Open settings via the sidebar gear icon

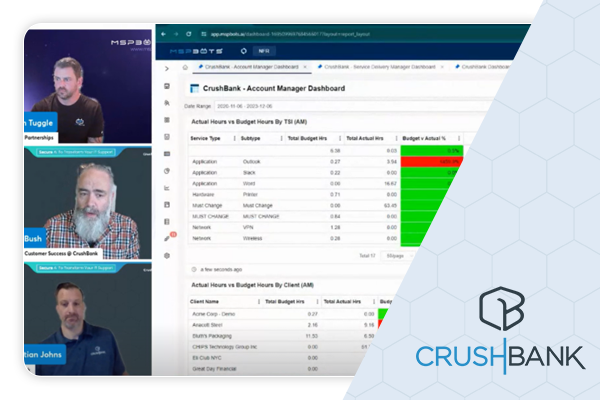point(167,256)
